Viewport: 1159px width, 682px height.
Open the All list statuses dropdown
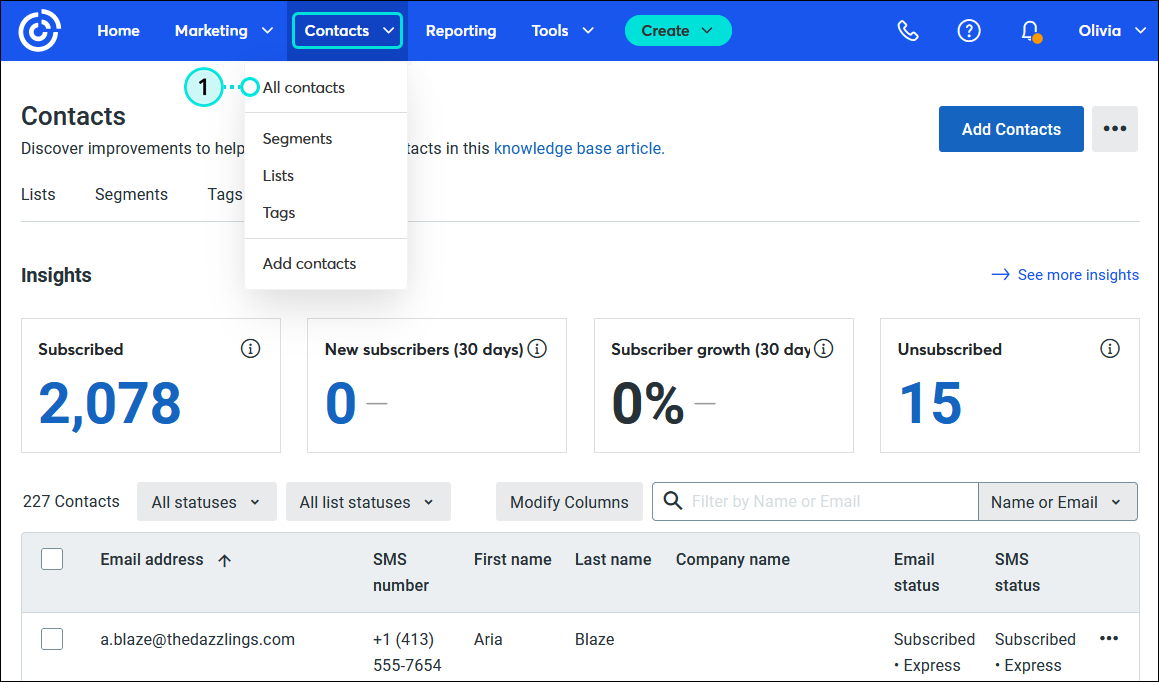pyautogui.click(x=368, y=501)
